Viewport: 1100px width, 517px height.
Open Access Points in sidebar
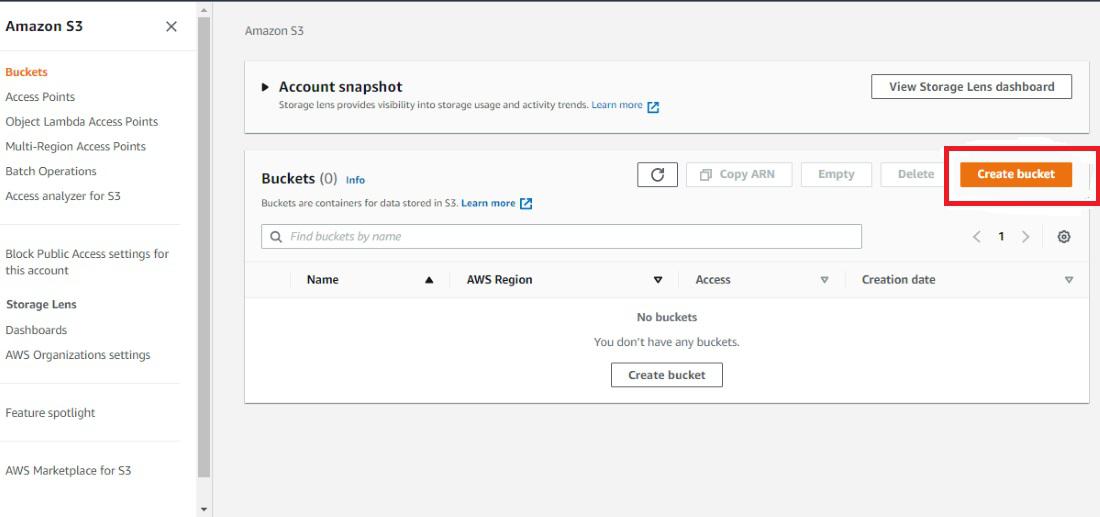pos(40,97)
